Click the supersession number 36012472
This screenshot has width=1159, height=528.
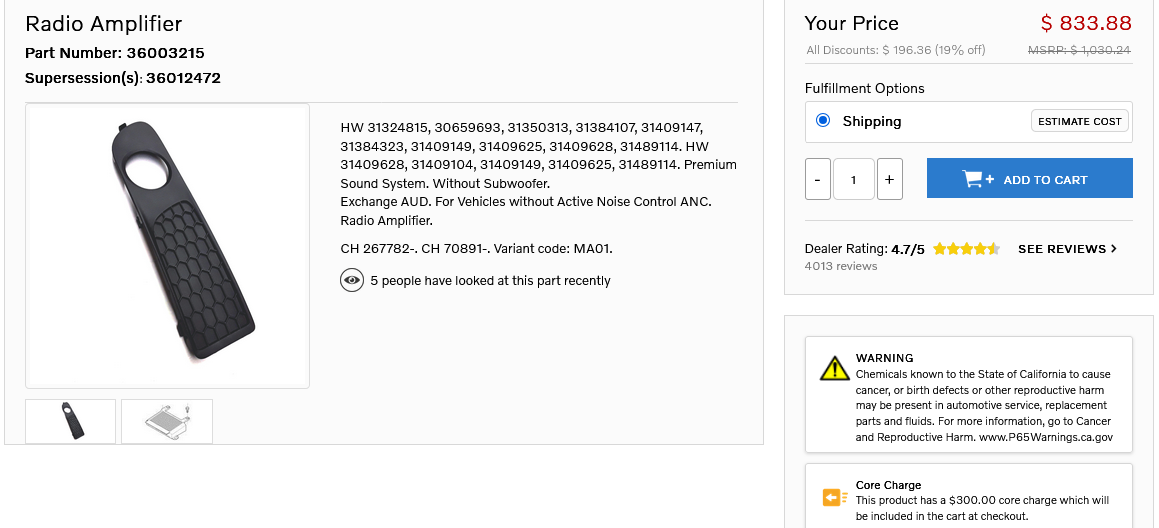(183, 78)
